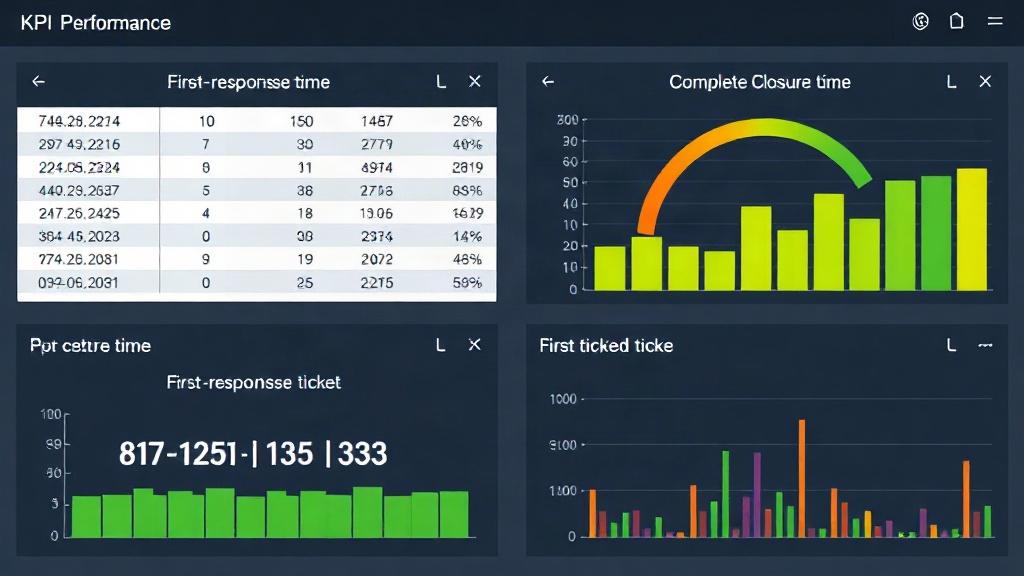Click the 817-1251-| 135 | 333 metric
This screenshot has width=1024, height=576.
253,453
